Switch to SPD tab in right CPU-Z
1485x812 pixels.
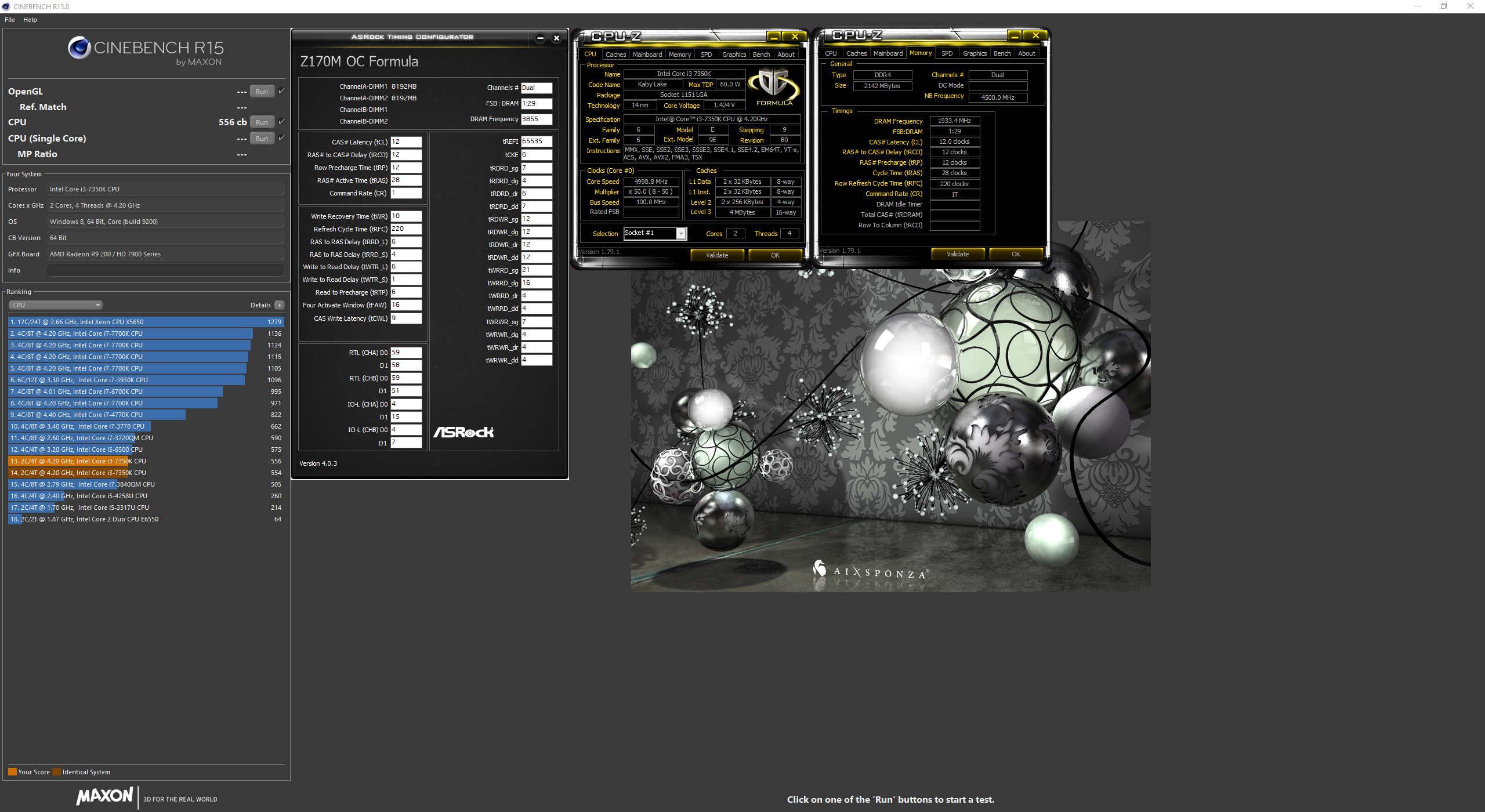pos(947,53)
